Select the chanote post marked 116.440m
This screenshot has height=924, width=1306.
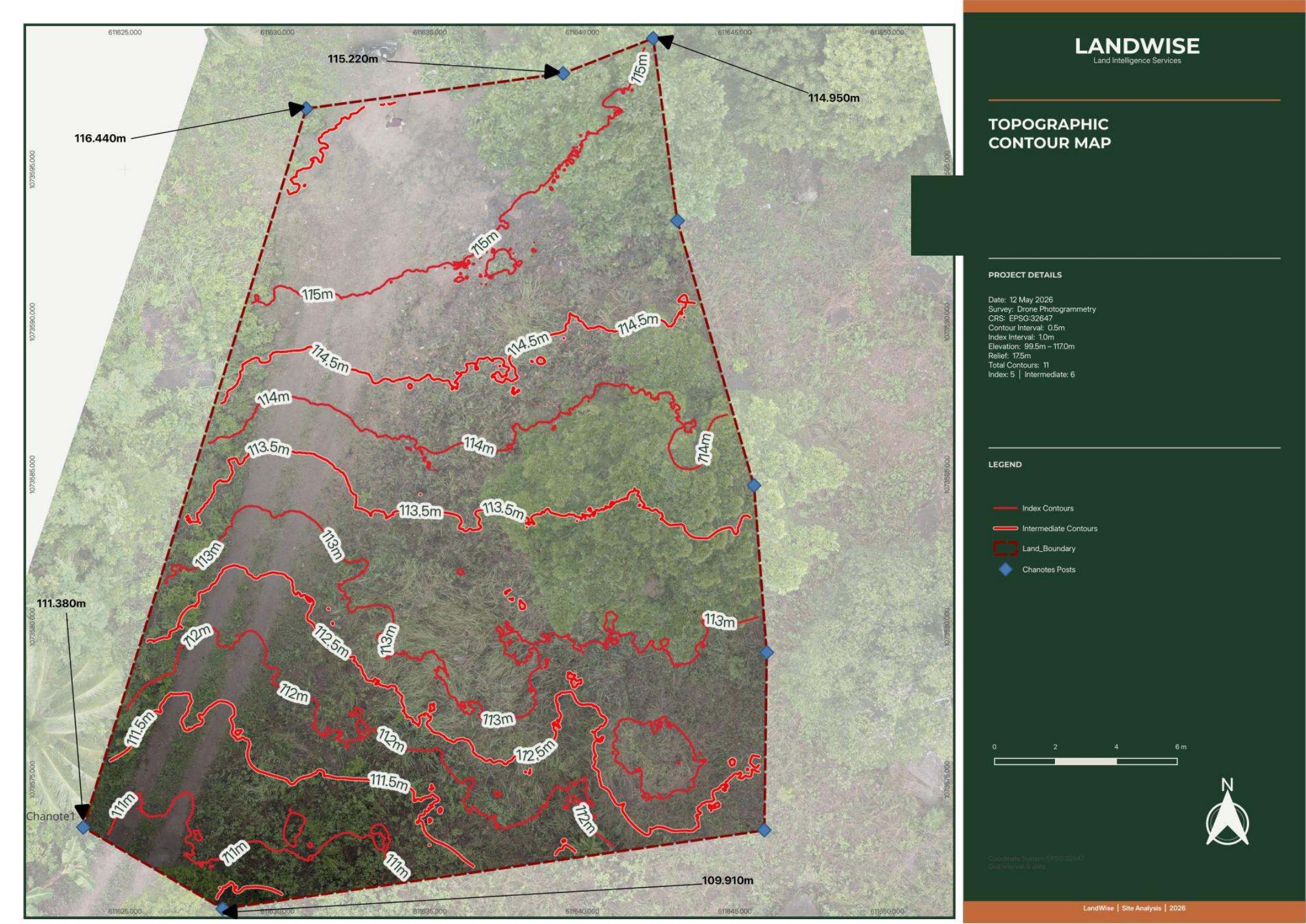click(307, 109)
